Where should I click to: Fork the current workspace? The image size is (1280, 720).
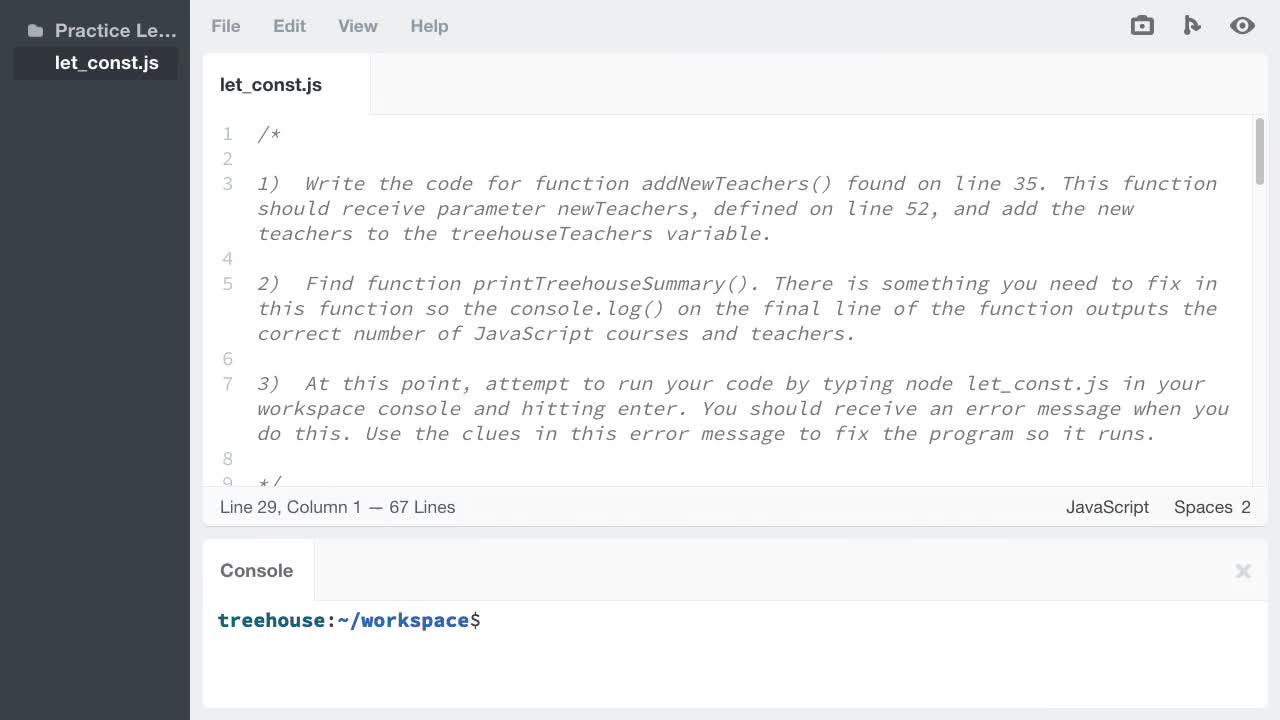click(x=1192, y=25)
